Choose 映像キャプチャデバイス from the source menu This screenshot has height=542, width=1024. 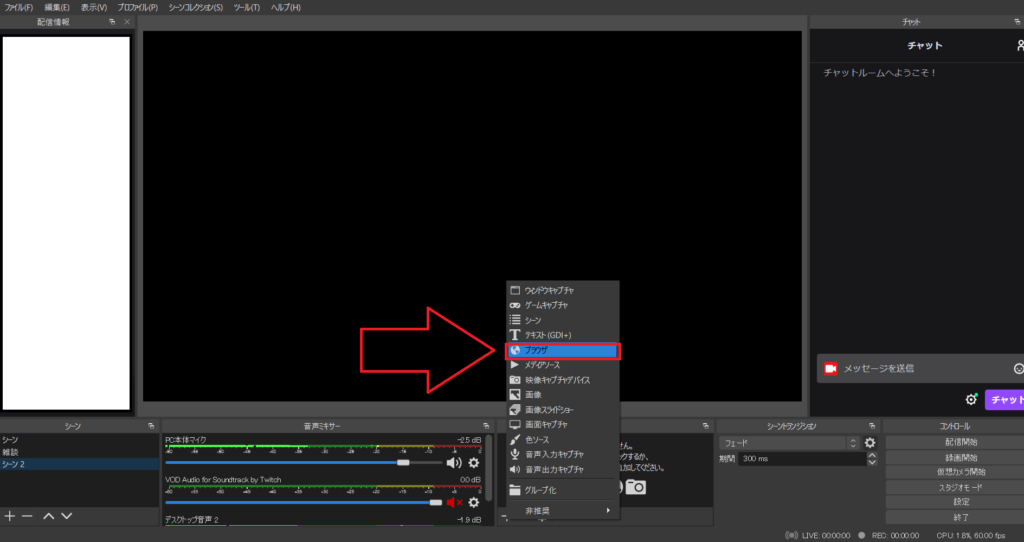point(563,380)
